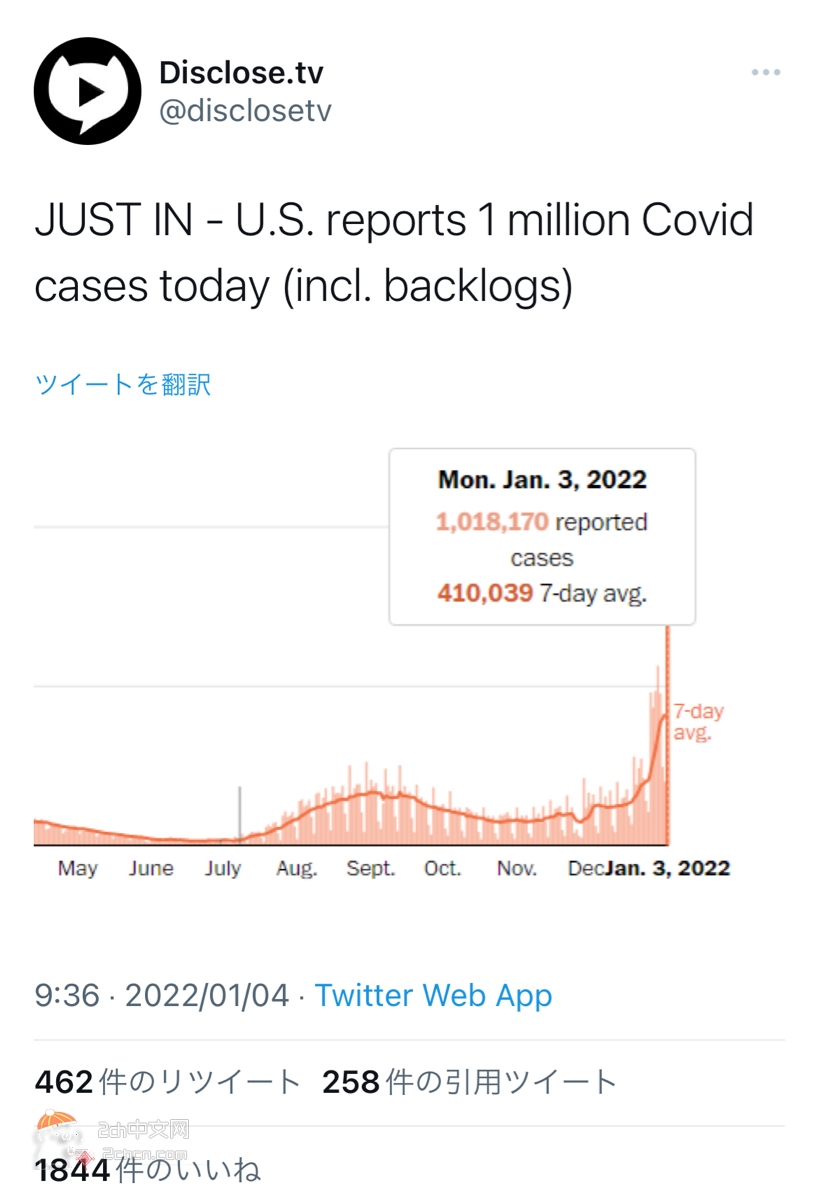The width and height of the screenshot is (819, 1200).
Task: Click the Disclose.tv display name
Action: (x=241, y=72)
